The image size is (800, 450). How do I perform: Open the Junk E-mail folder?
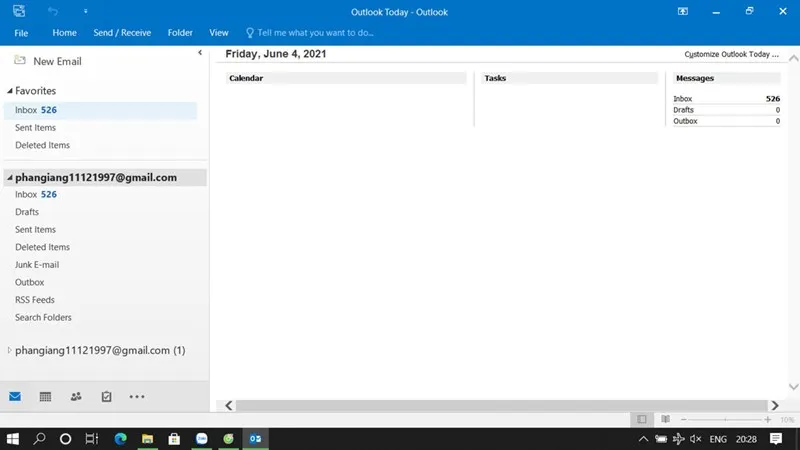[x=37, y=265]
